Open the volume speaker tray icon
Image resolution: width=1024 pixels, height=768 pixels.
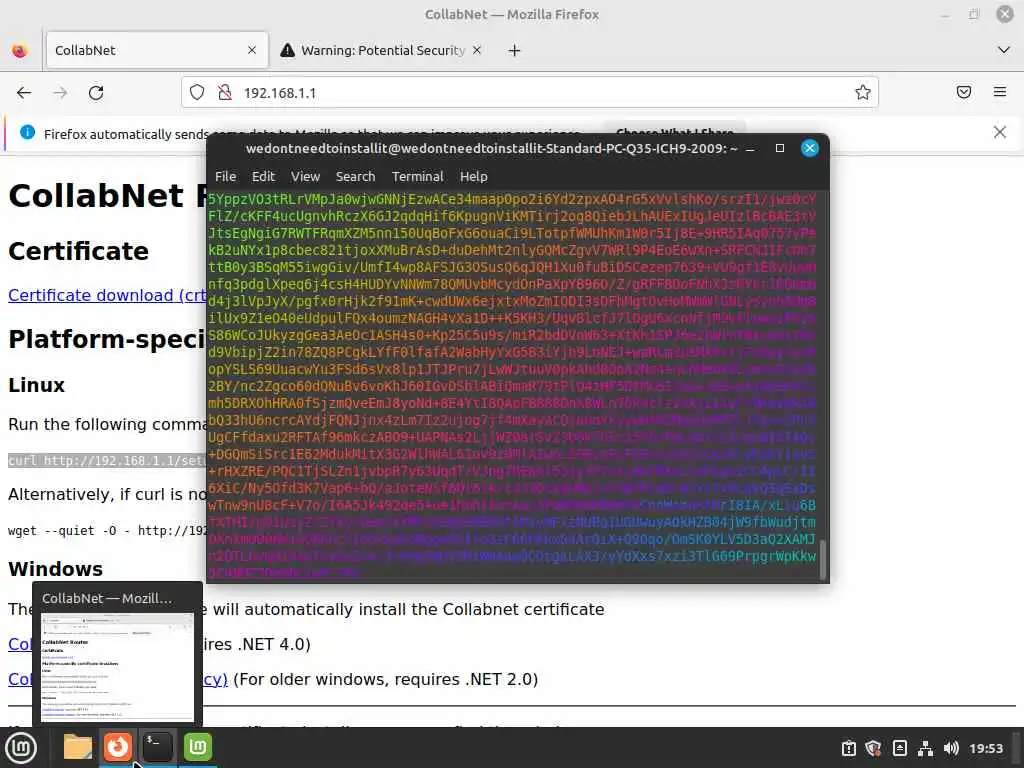click(952, 748)
